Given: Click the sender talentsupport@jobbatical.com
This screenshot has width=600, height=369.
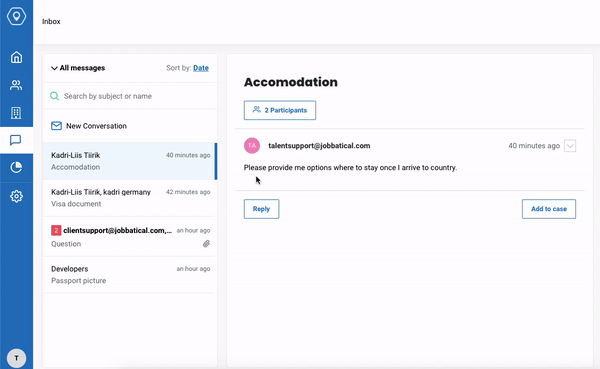Looking at the screenshot, I should click(319, 146).
